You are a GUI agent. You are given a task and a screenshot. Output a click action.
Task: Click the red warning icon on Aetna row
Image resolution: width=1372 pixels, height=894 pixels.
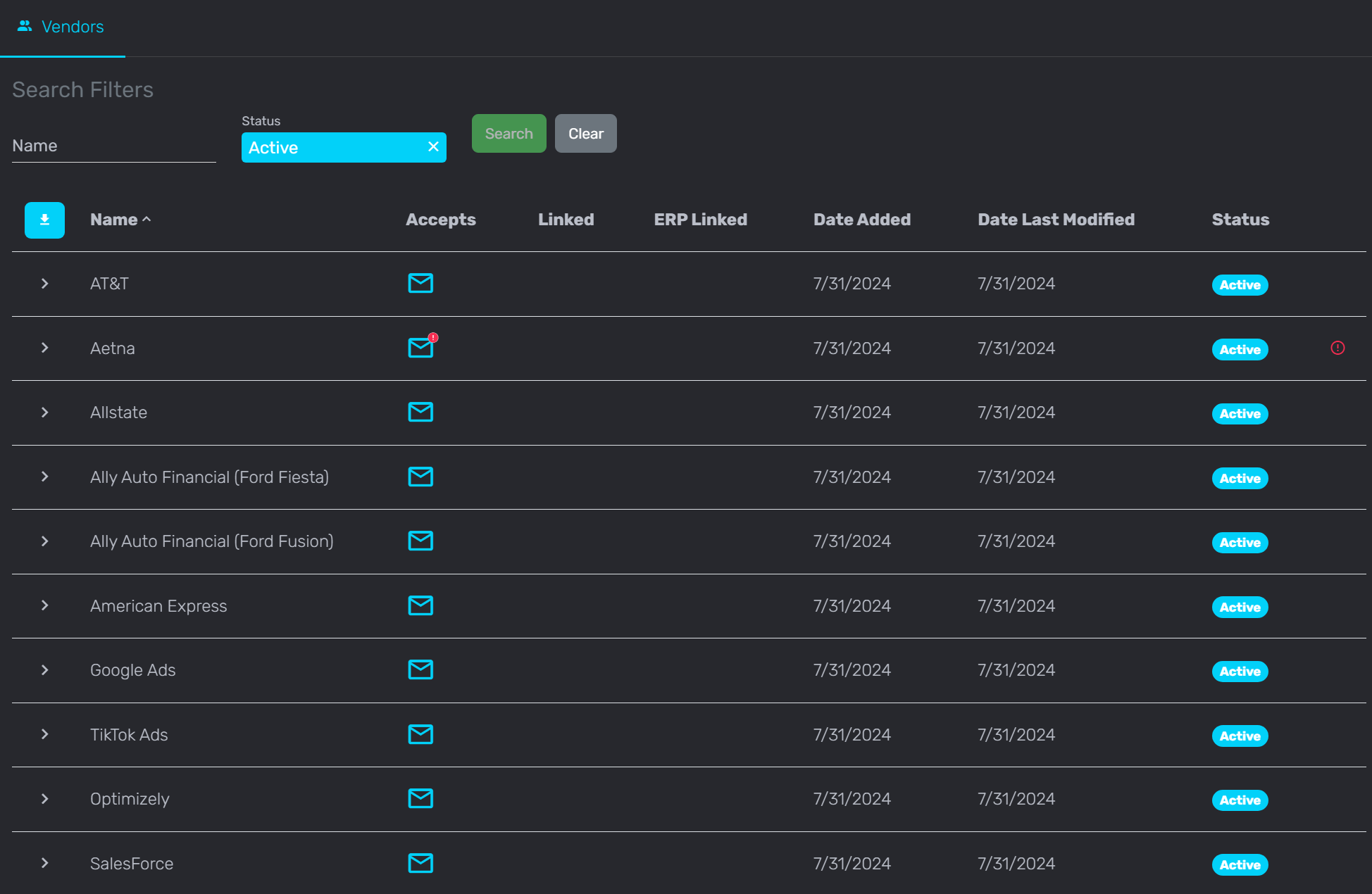[x=1337, y=348]
